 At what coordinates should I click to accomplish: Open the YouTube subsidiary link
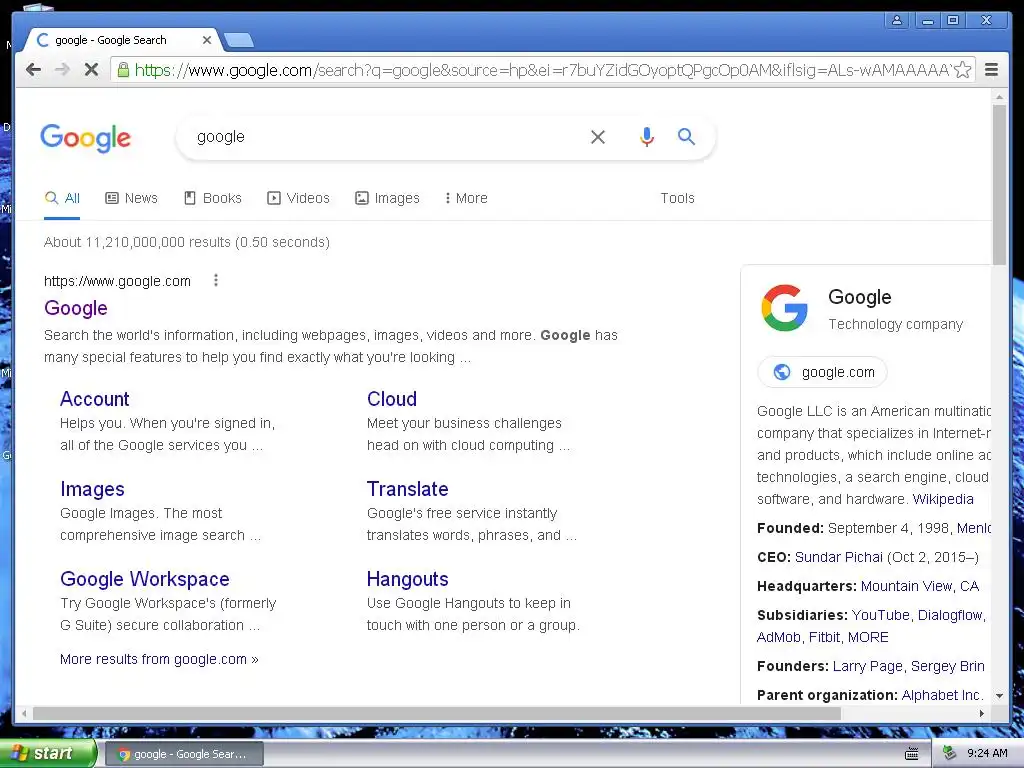coord(880,615)
